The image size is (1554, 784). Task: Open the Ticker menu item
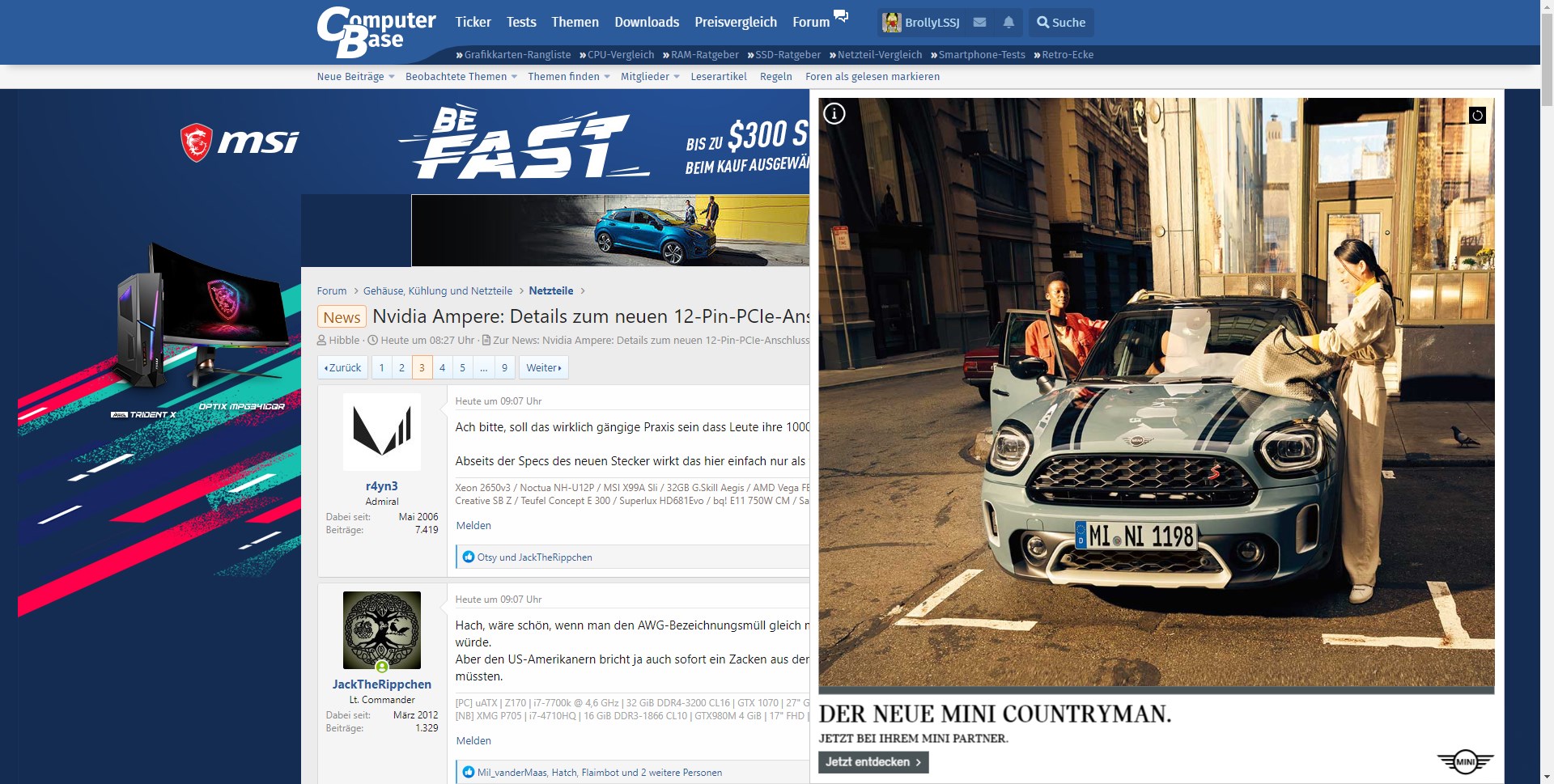click(x=473, y=23)
